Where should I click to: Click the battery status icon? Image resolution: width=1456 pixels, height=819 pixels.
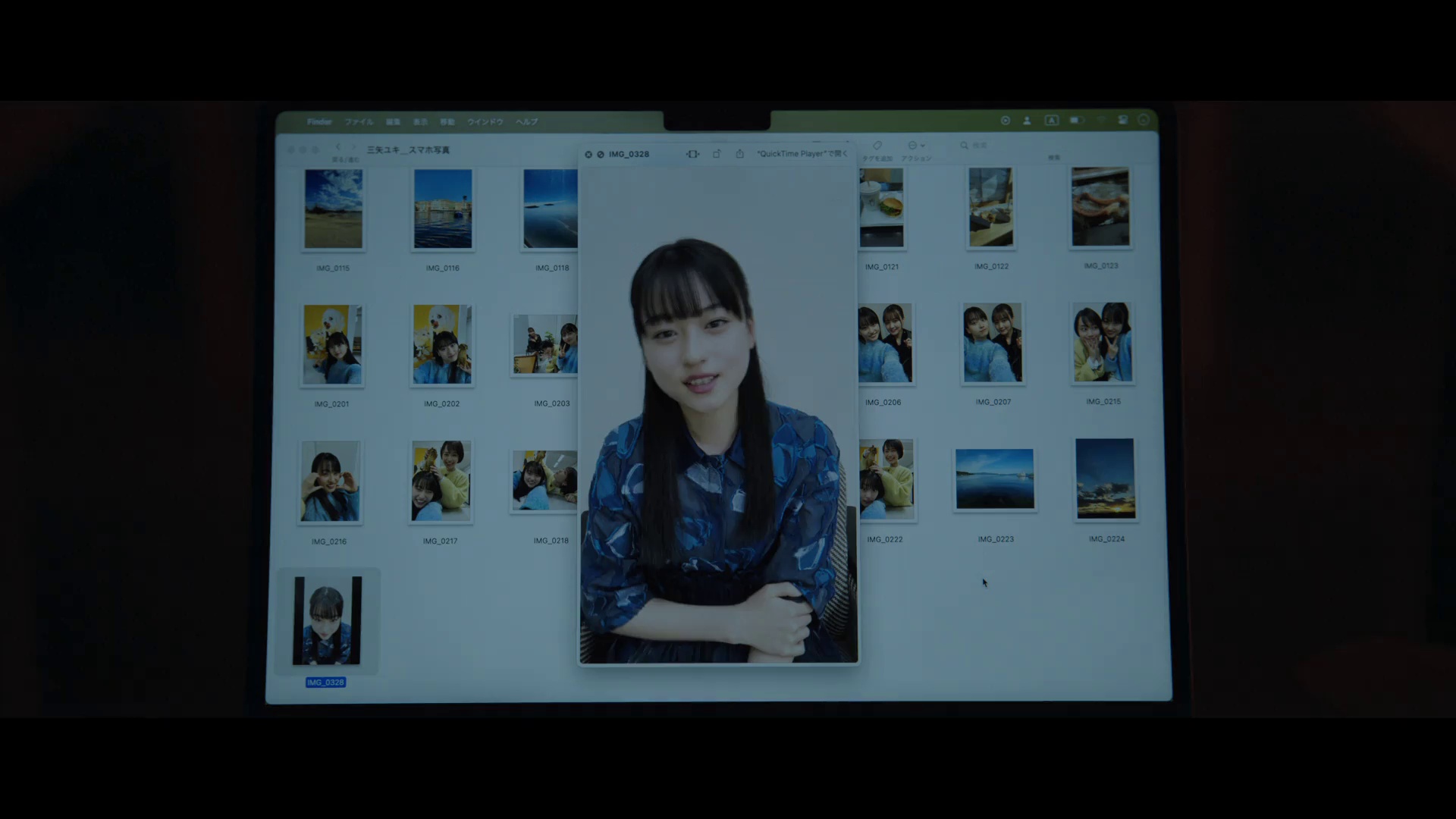[1076, 121]
